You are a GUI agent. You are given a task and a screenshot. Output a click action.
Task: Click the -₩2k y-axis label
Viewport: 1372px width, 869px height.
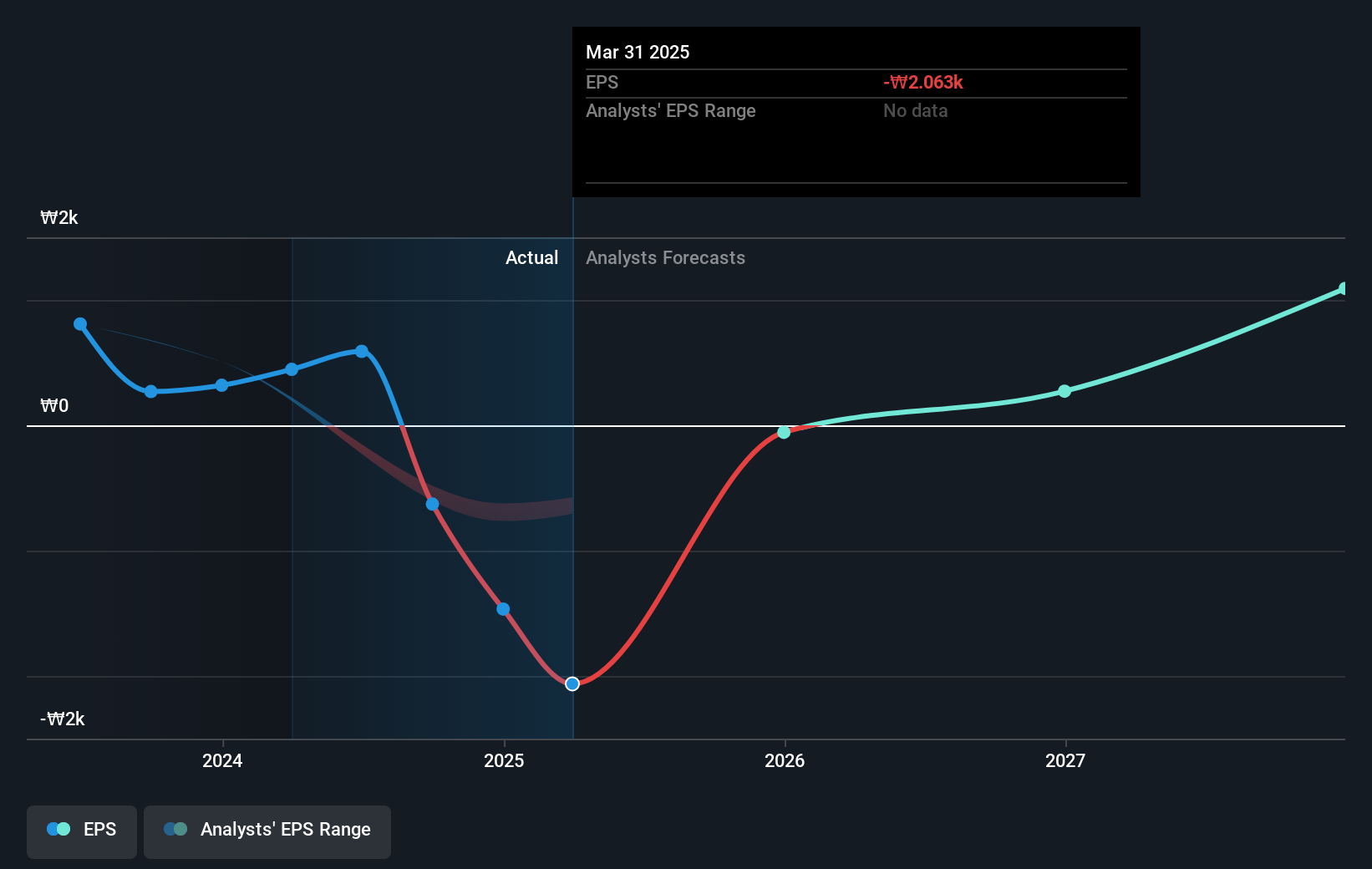[63, 719]
